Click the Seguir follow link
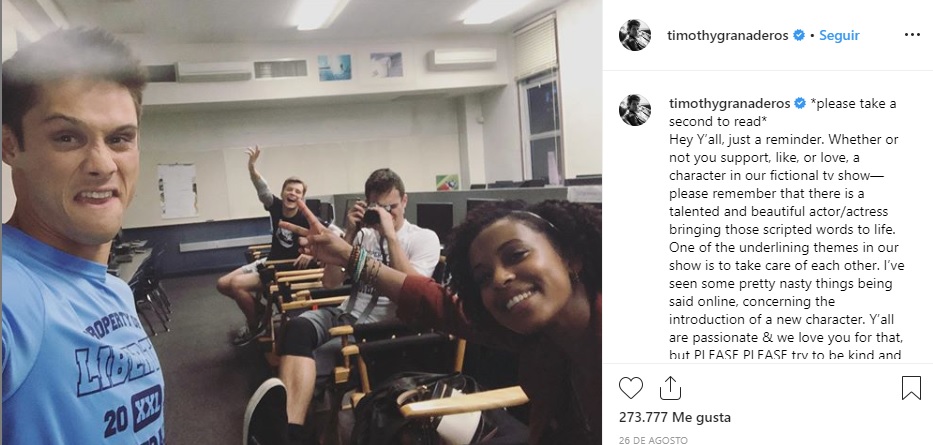The height and width of the screenshot is (445, 933). click(839, 35)
